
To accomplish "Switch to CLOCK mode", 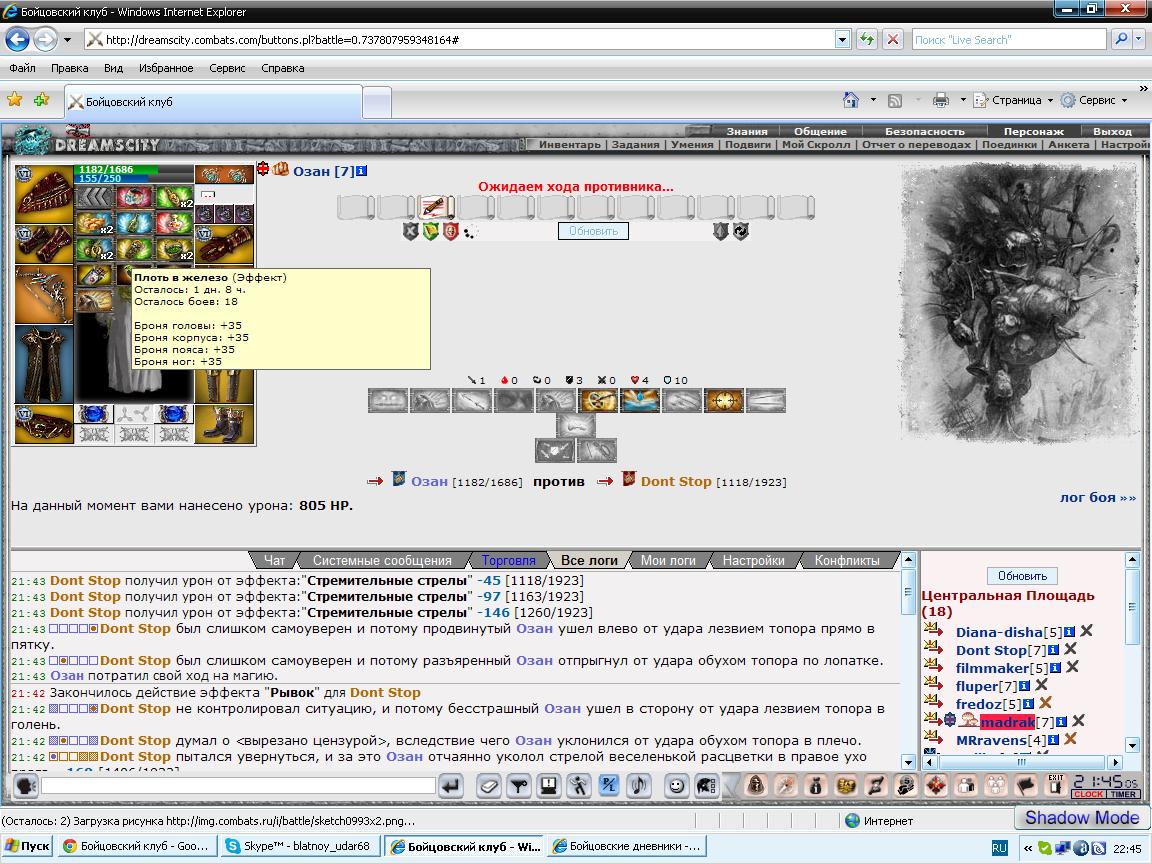I will point(1088,793).
